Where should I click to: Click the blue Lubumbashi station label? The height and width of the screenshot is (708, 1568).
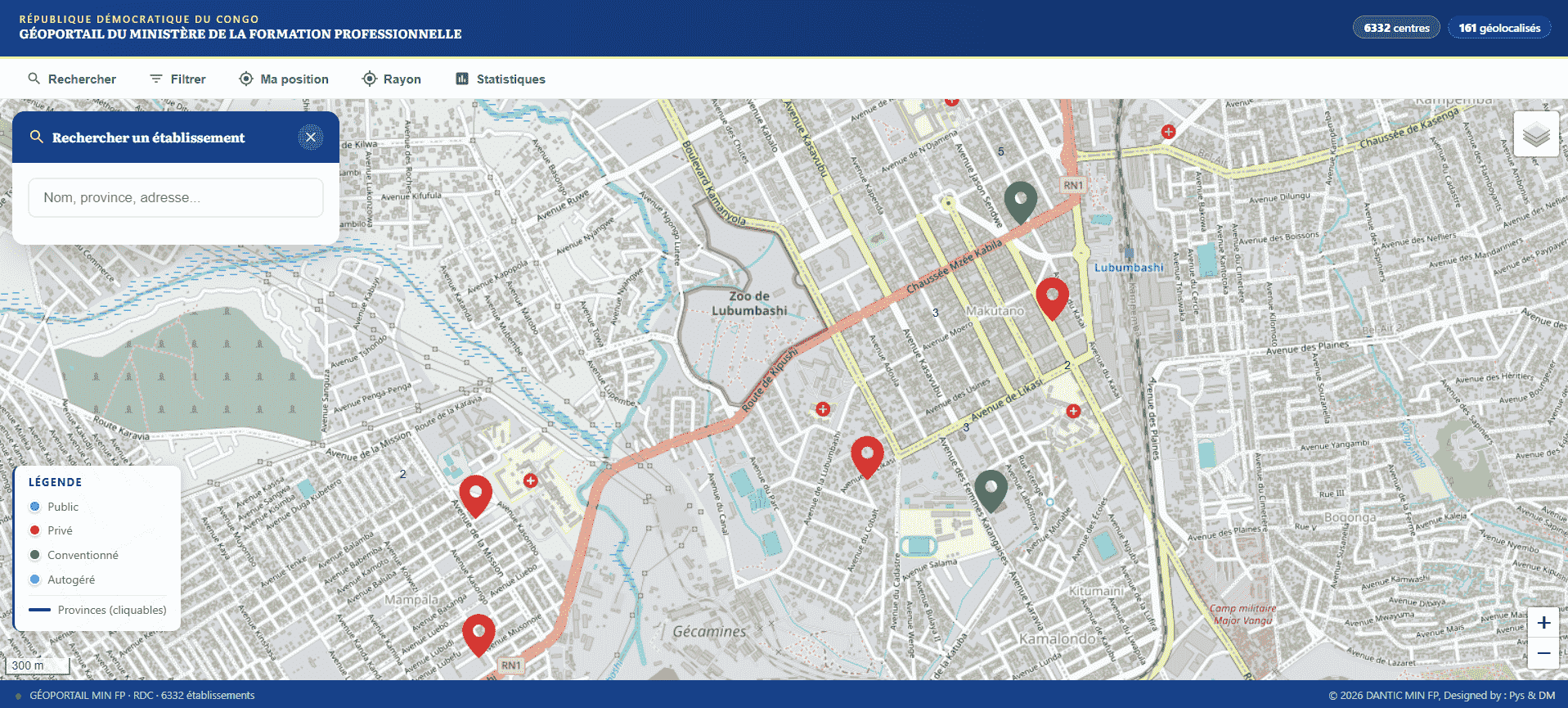point(1129,268)
